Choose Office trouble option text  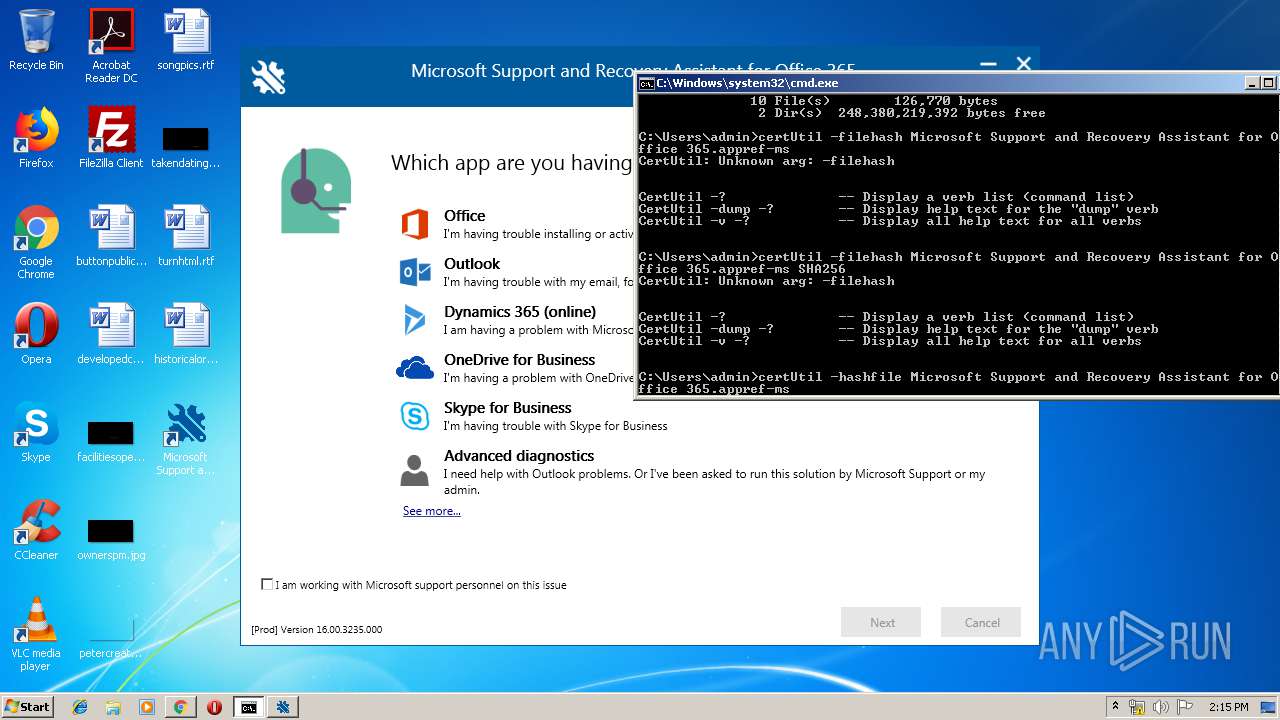[x=538, y=234]
